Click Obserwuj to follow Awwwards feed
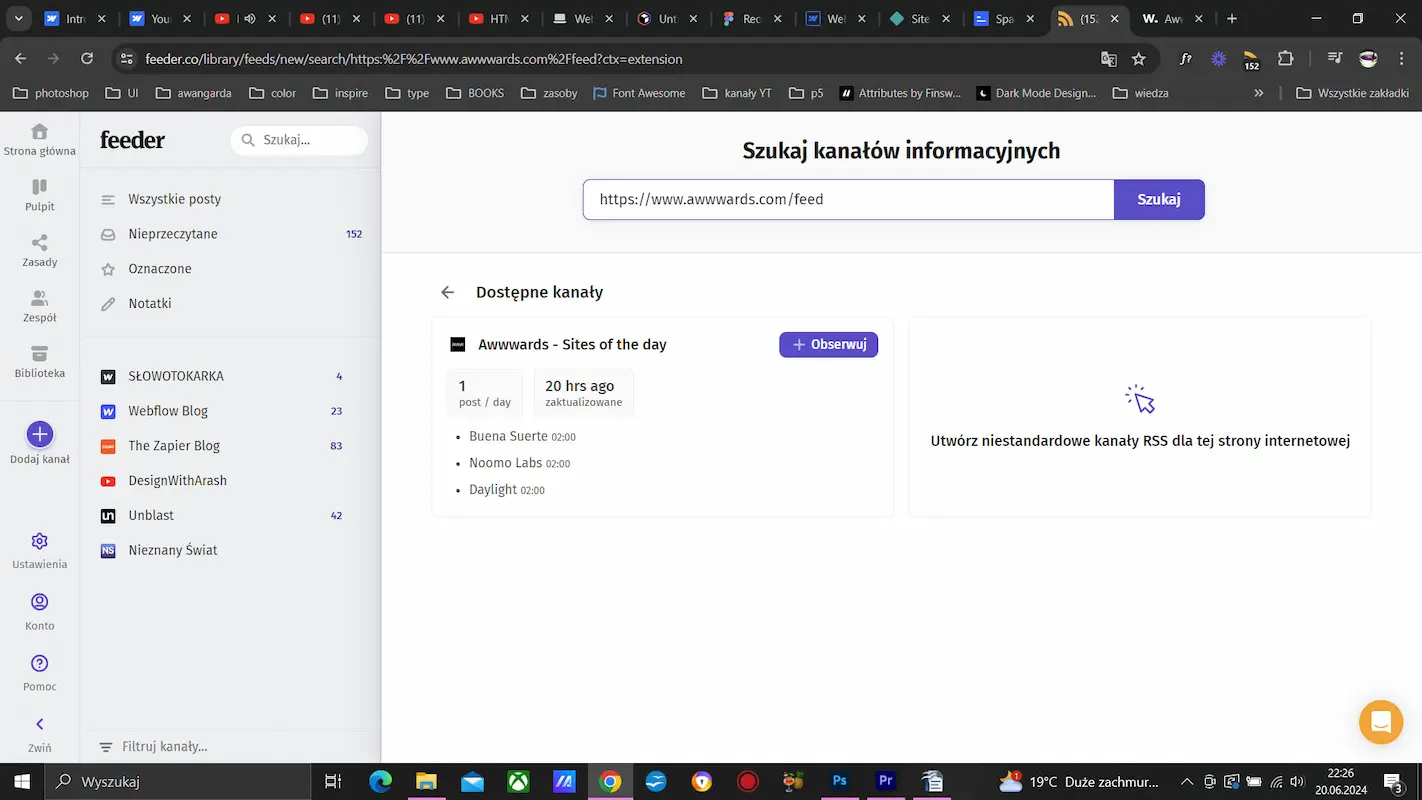Screen dimensions: 1422x800 pos(828,344)
